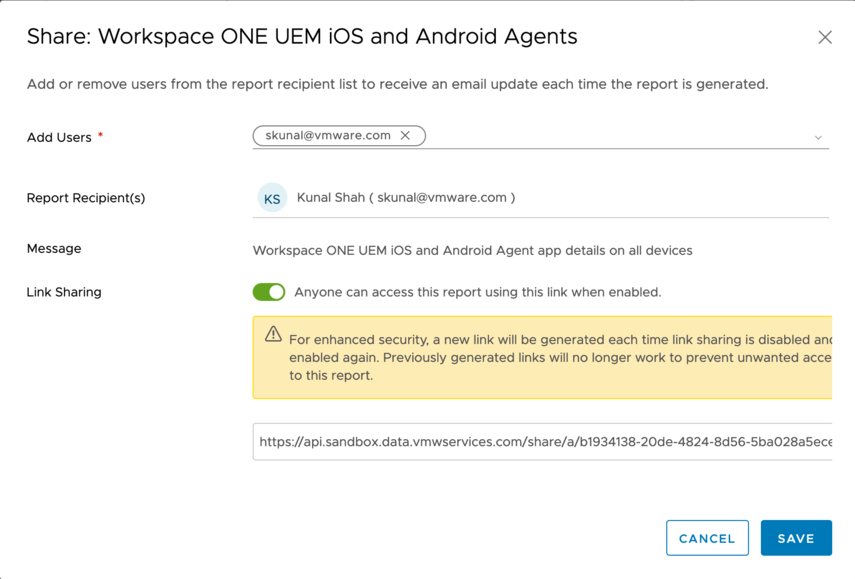Save the sharing settings
The image size is (855, 579).
pos(796,538)
